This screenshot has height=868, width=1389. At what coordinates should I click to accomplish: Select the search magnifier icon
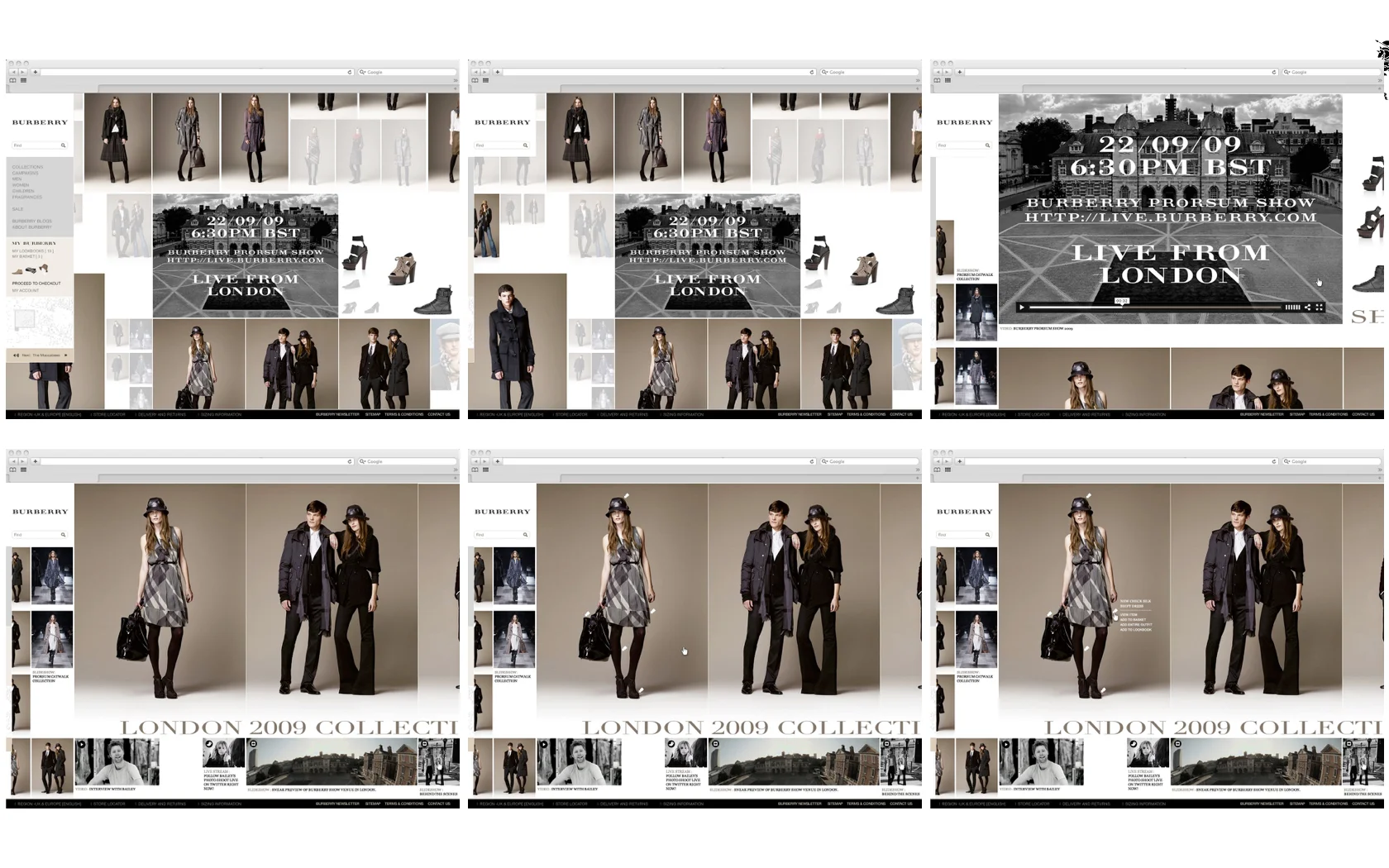[x=63, y=145]
